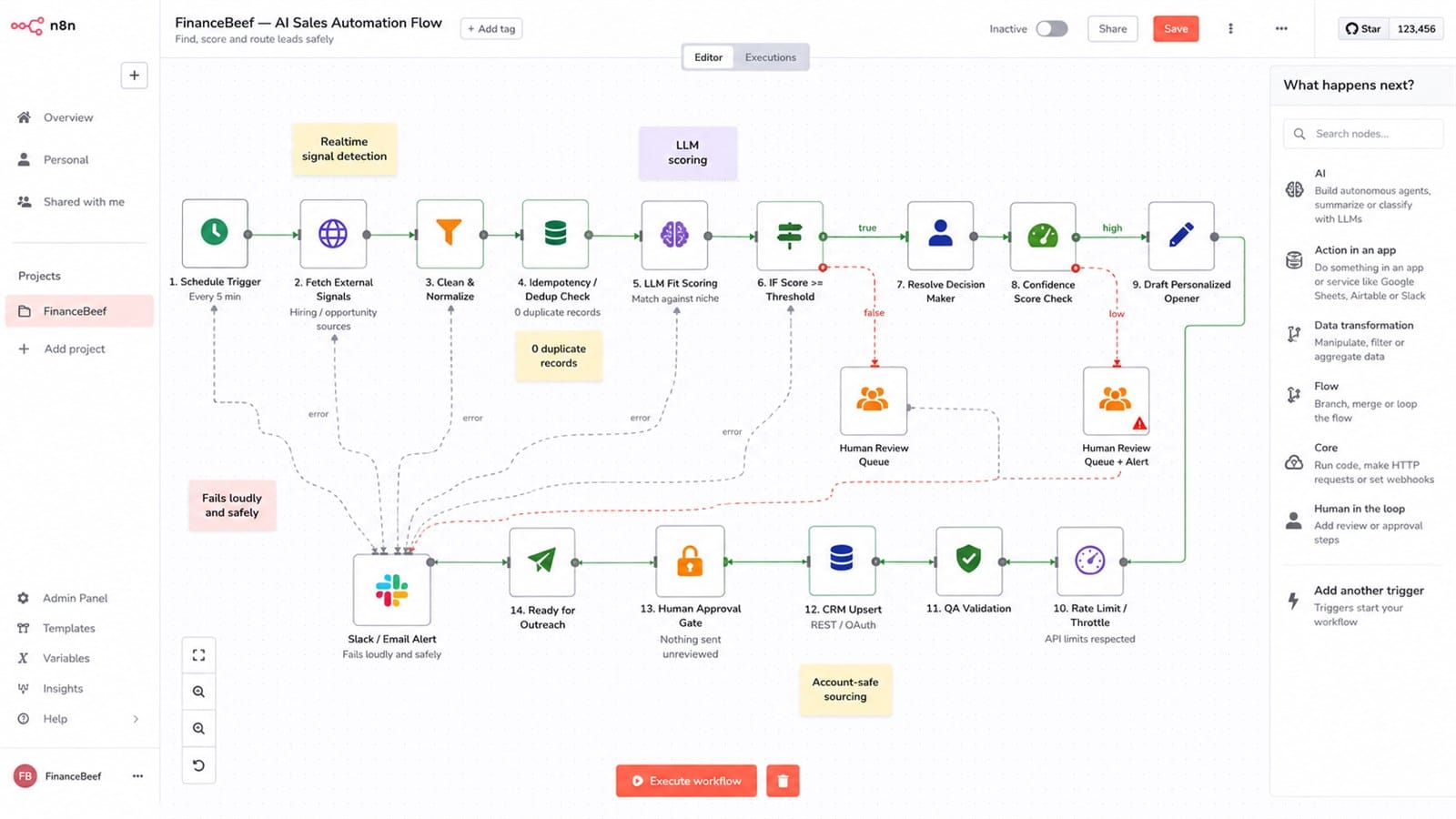Click the plus button in the sidebar
Image resolution: width=1456 pixels, height=819 pixels.
pyautogui.click(x=134, y=76)
